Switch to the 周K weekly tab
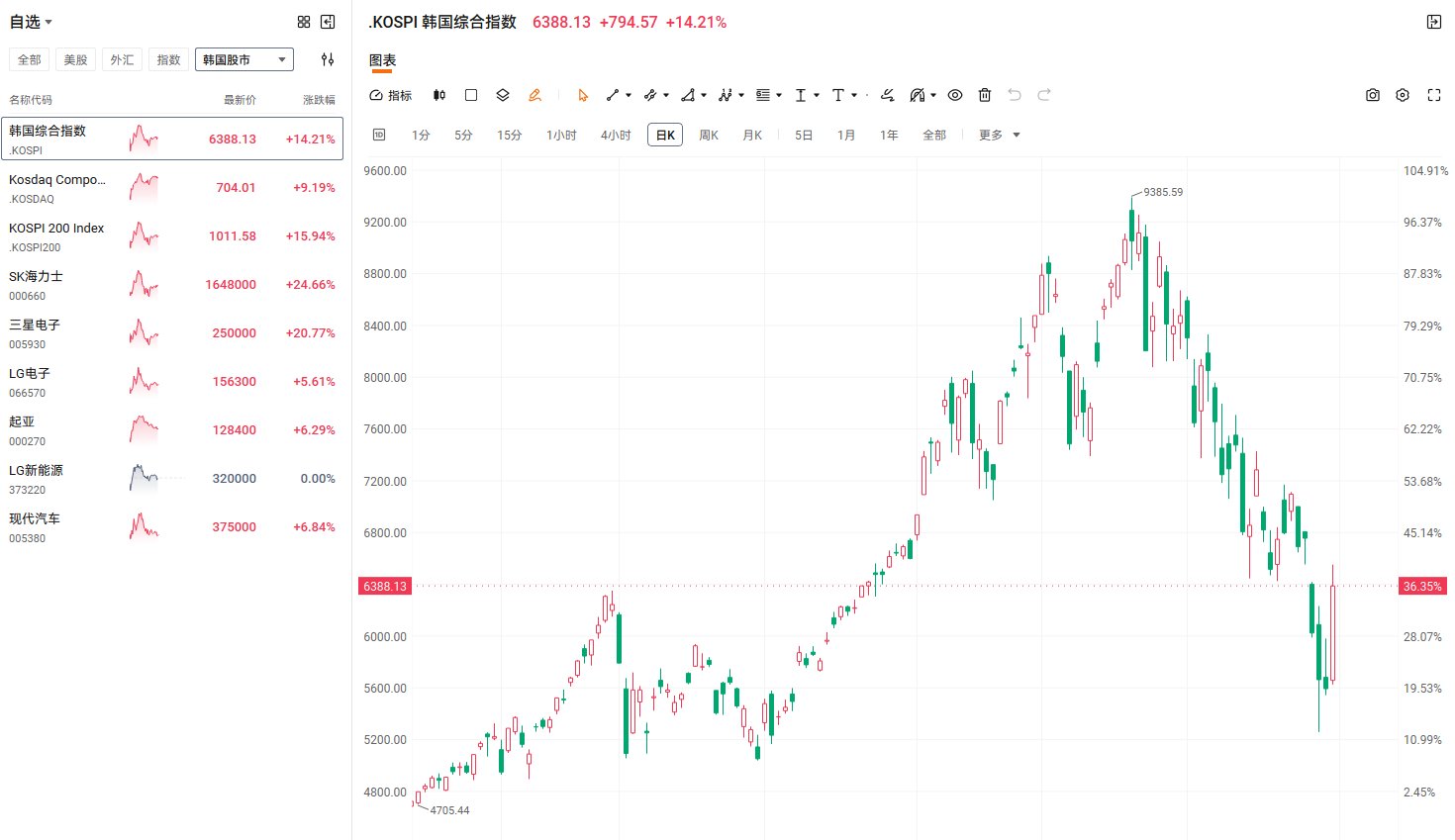 click(709, 135)
